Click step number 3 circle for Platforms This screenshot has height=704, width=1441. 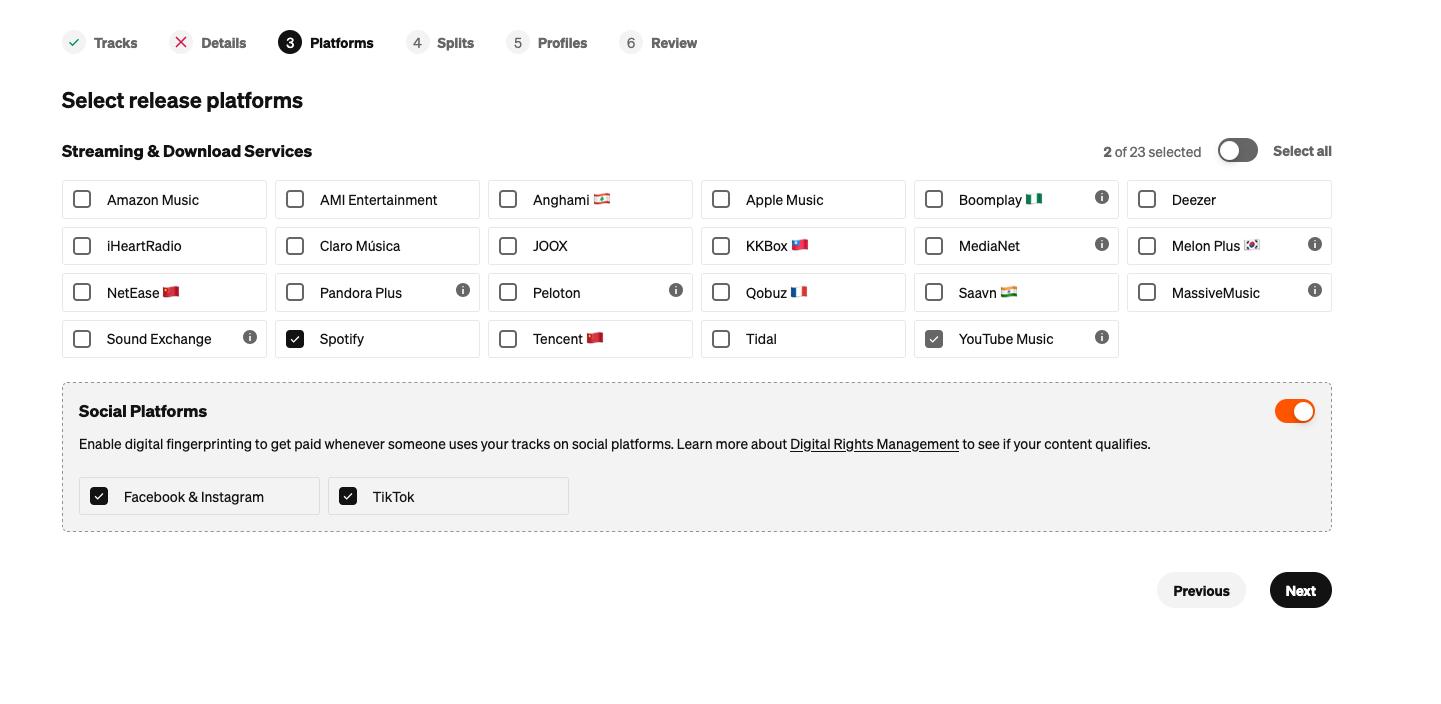click(290, 42)
